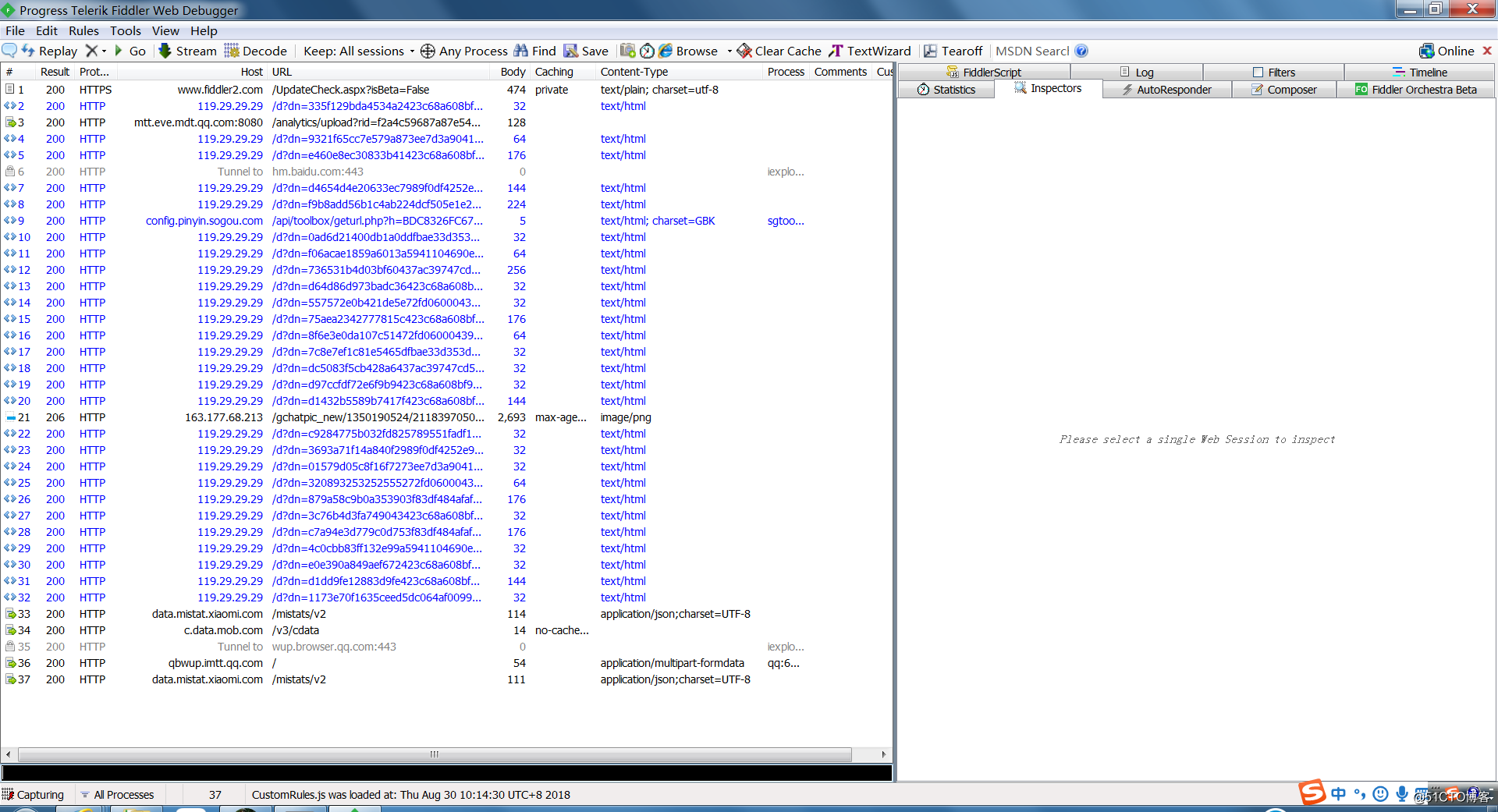Click the WinConfig comment bubble icon
Screen dimensions: 1498x812
[x=9, y=51]
